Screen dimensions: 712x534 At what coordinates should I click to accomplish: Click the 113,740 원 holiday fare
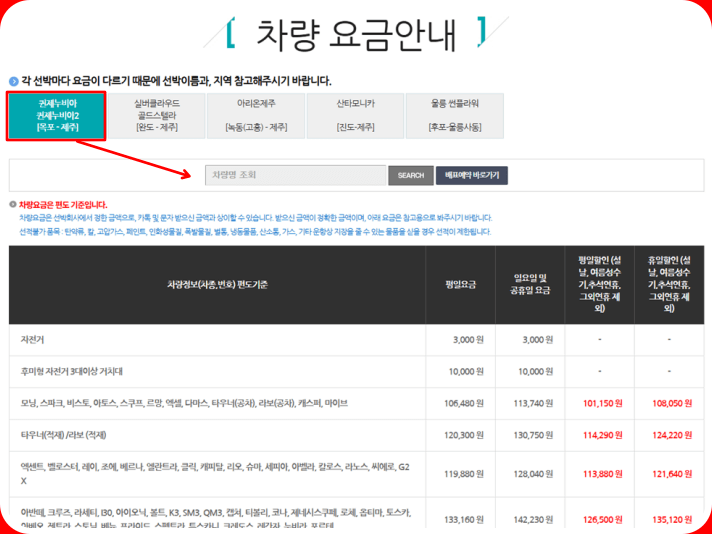(533, 403)
